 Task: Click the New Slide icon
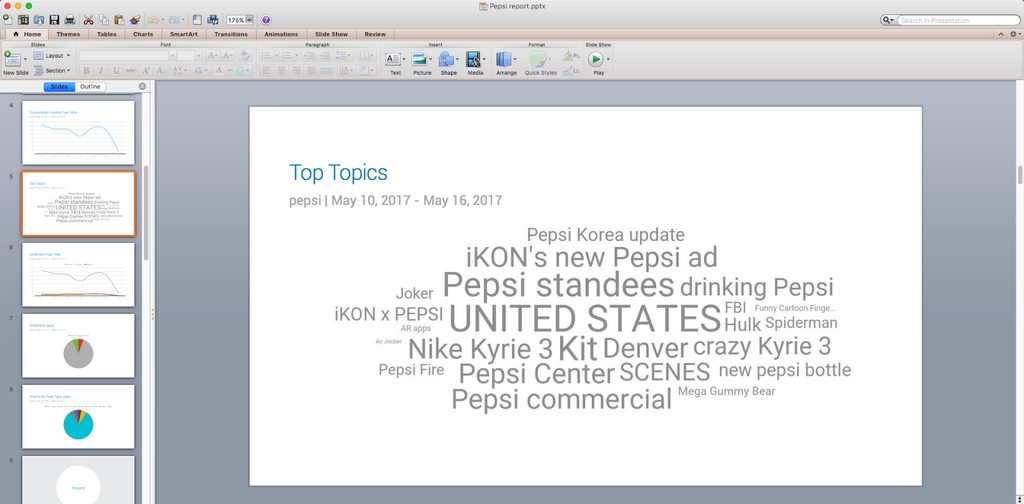13,60
